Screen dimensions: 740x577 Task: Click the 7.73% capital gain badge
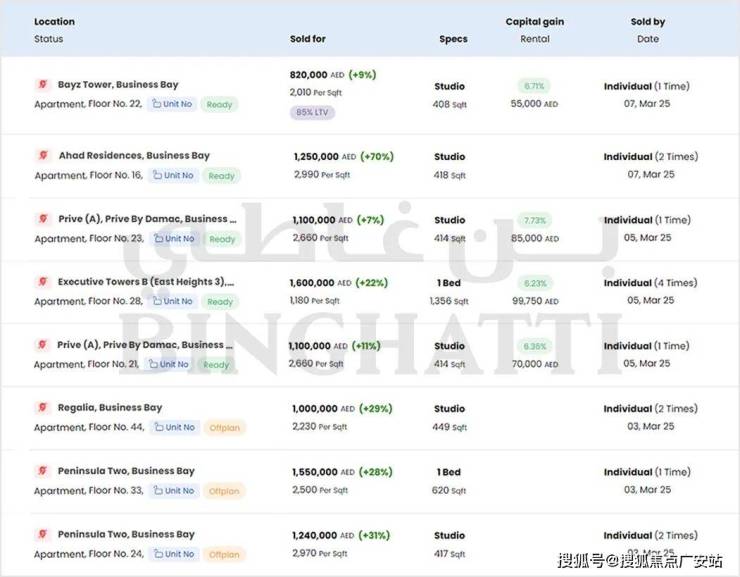coord(534,220)
